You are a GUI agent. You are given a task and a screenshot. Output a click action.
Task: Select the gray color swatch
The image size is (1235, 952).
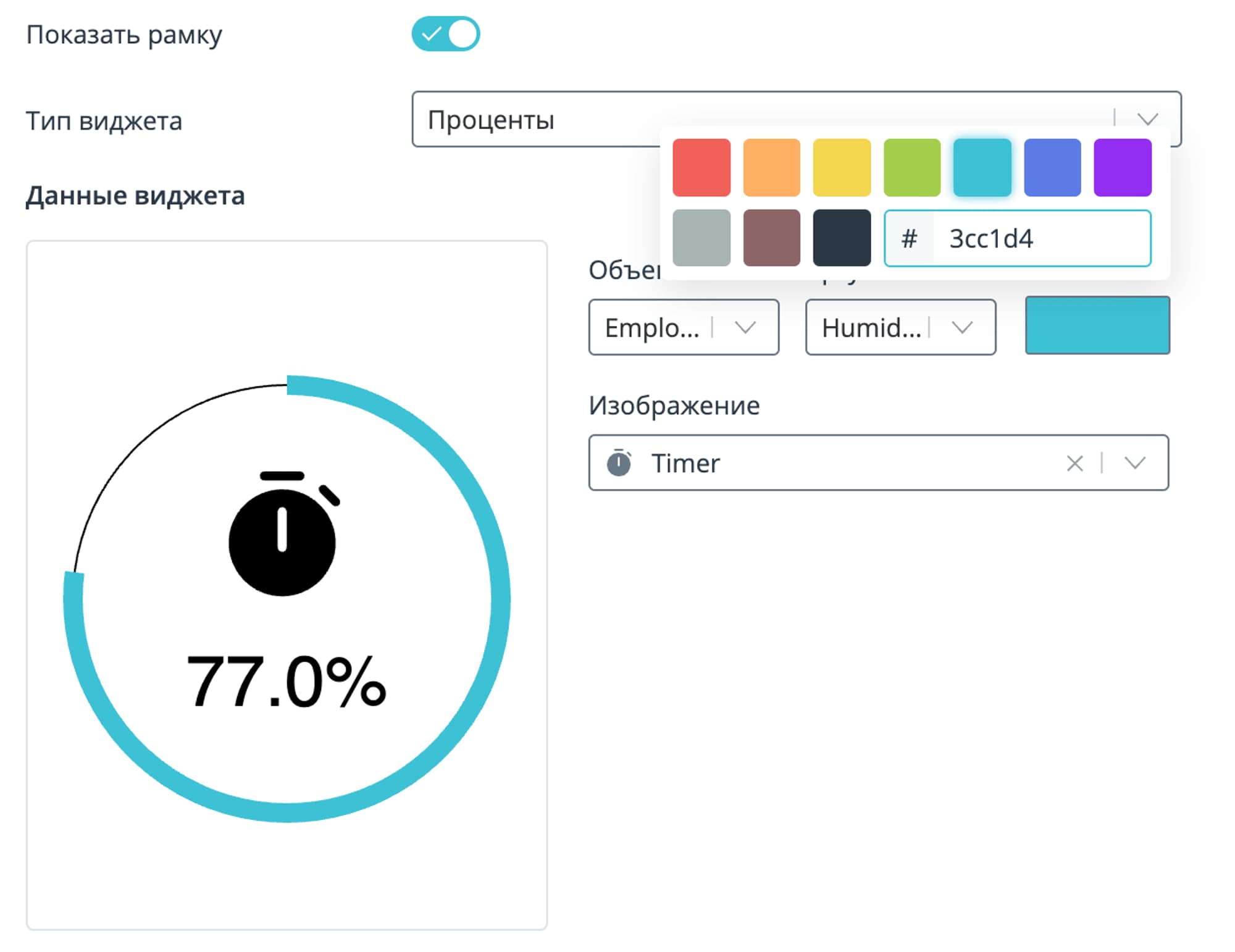point(701,238)
